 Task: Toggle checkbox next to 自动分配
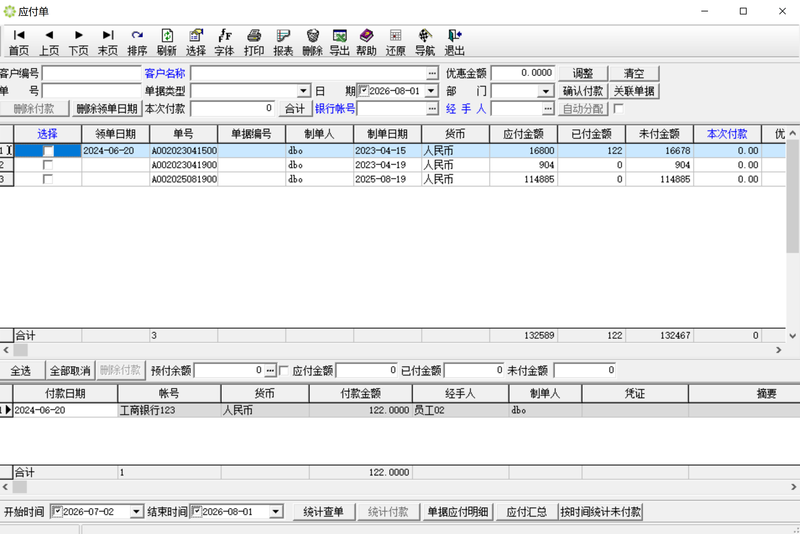pyautogui.click(x=618, y=109)
